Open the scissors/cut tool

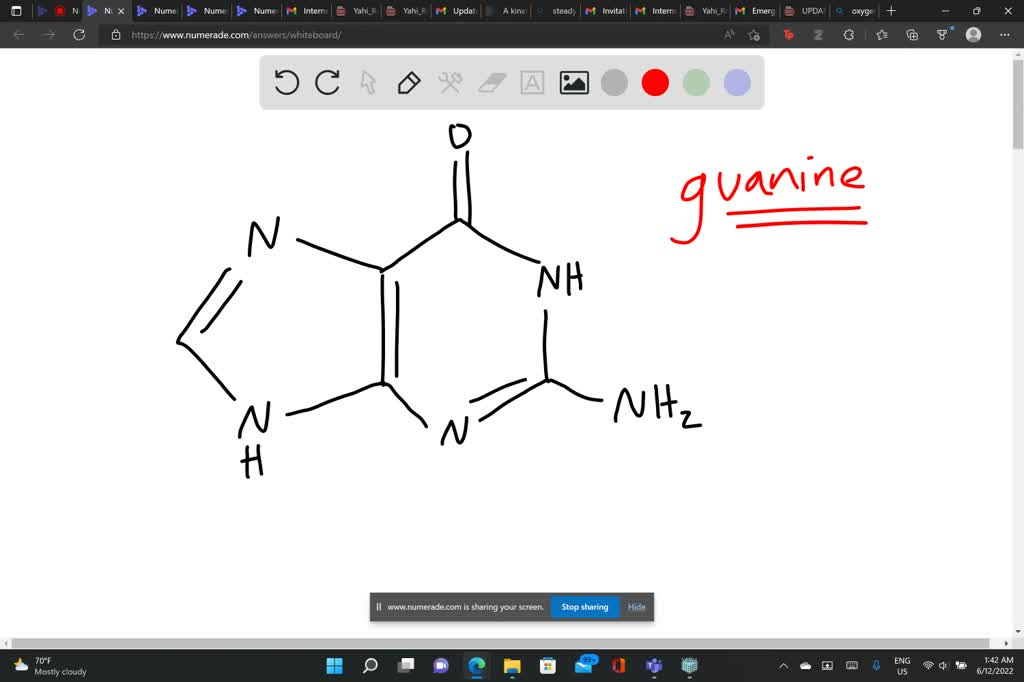coord(450,83)
